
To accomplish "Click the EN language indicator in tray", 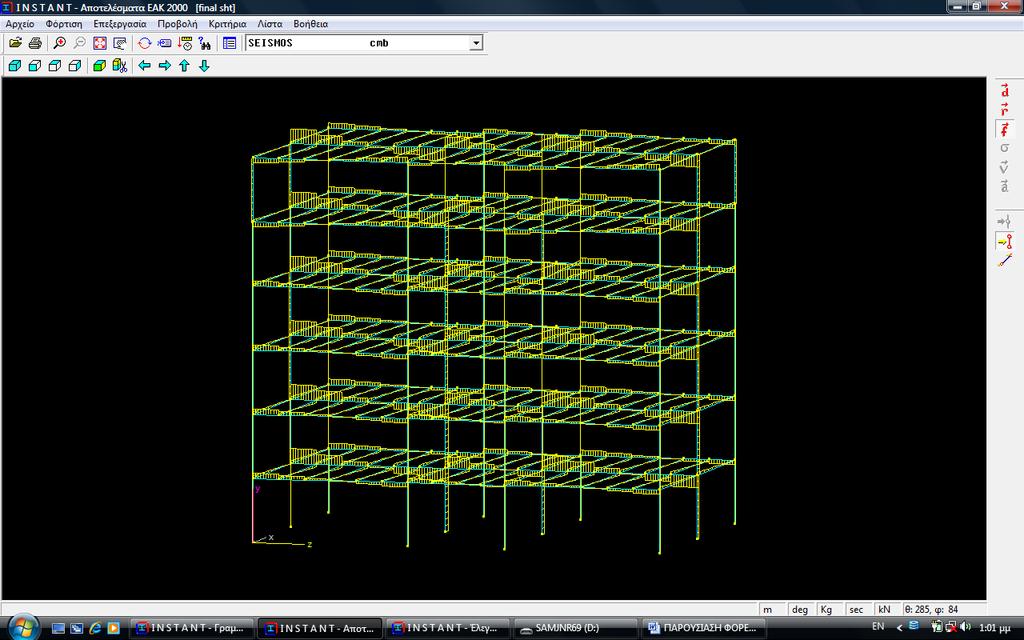I will 878,627.
